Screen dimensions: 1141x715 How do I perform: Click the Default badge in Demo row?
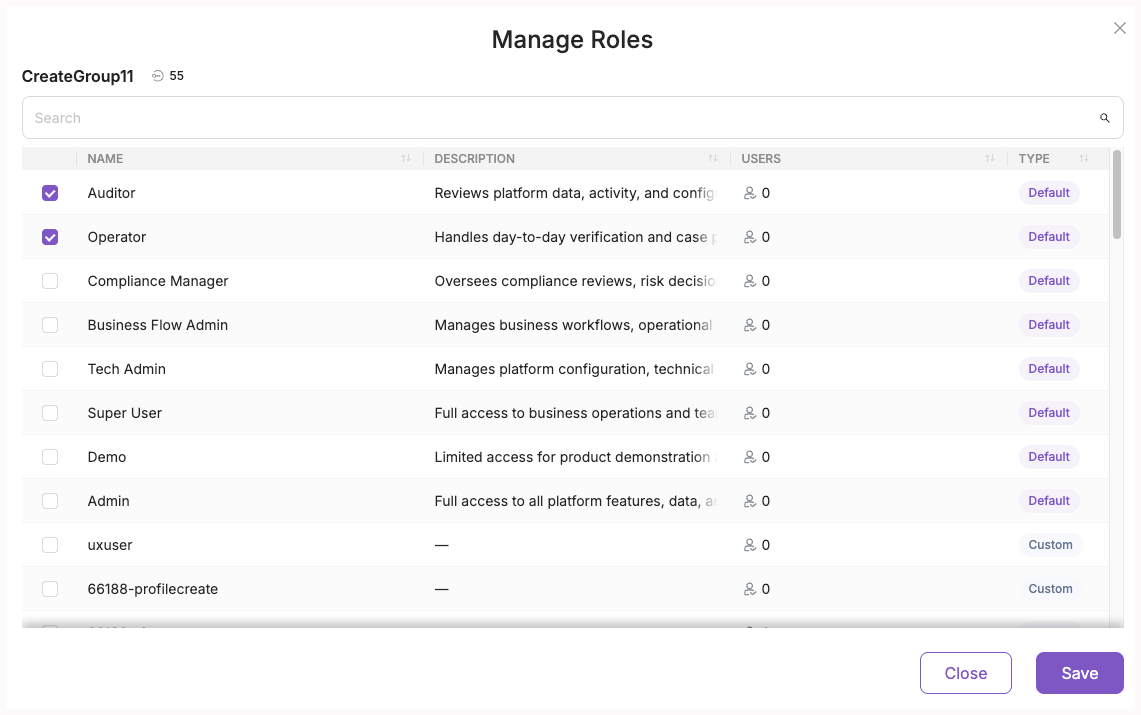click(x=1049, y=457)
